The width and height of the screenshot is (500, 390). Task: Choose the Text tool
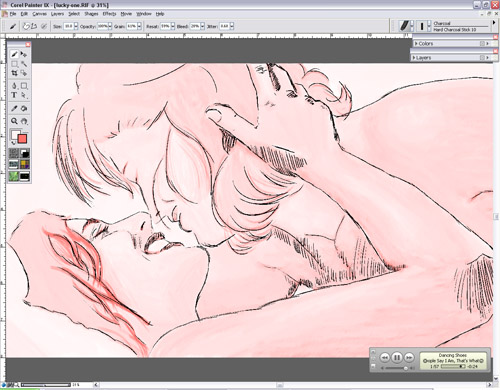[x=14, y=95]
